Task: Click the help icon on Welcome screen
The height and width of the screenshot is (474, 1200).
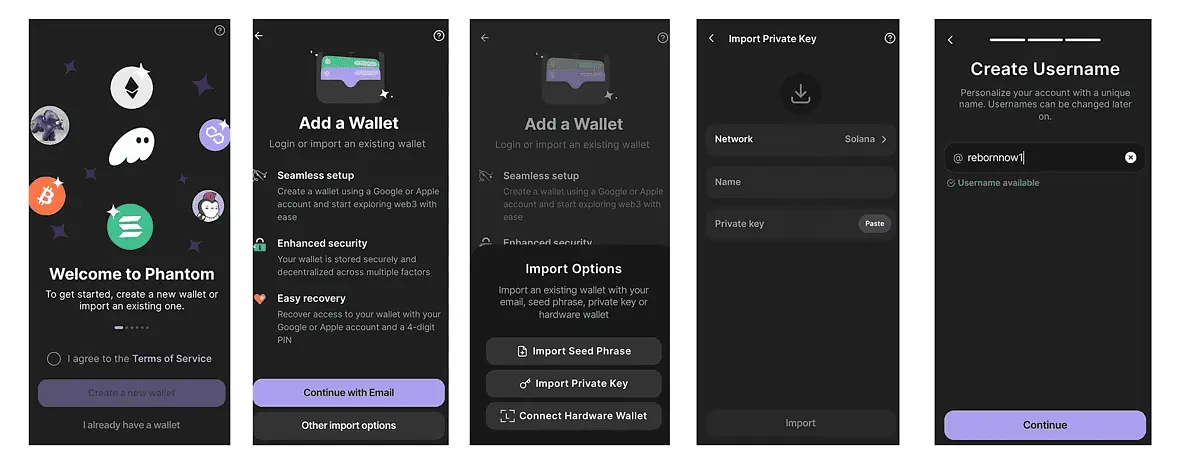Action: point(220,31)
